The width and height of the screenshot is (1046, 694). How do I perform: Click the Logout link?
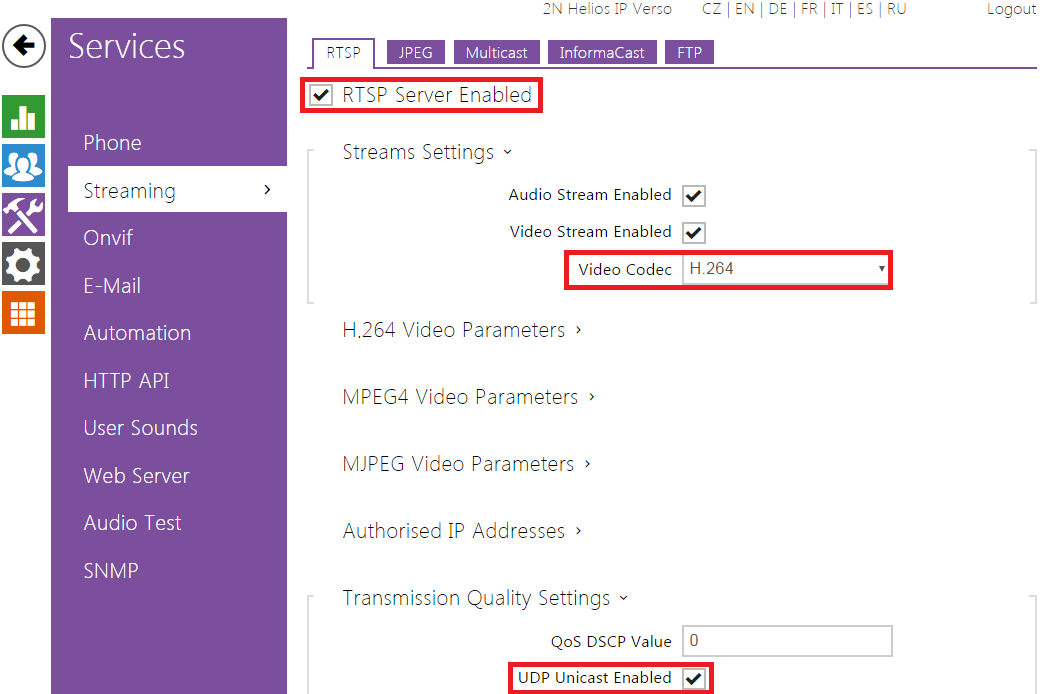pyautogui.click(x=1010, y=9)
